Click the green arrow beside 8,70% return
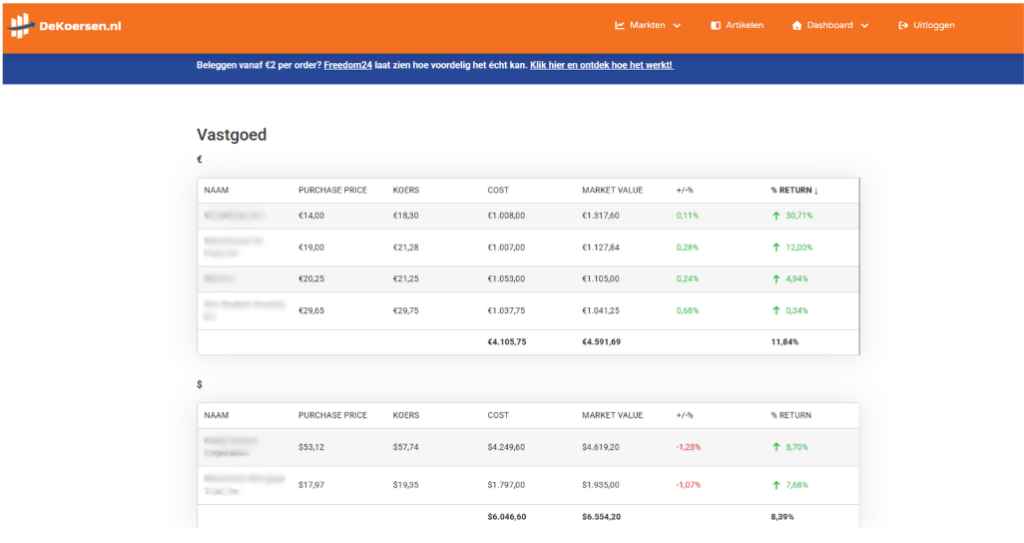This screenshot has height=543, width=1024. coord(776,447)
